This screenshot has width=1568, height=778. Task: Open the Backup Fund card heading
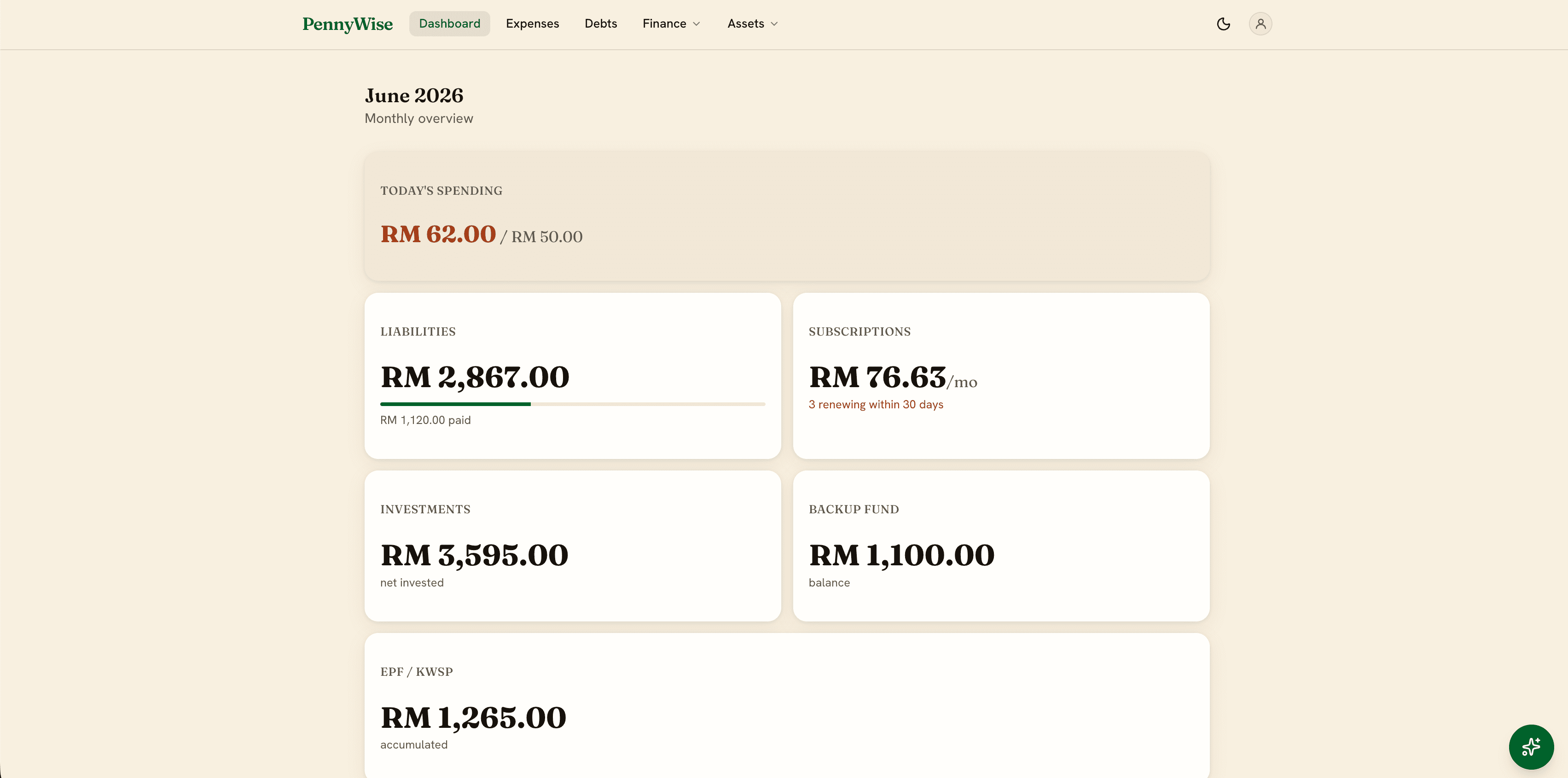click(x=854, y=510)
